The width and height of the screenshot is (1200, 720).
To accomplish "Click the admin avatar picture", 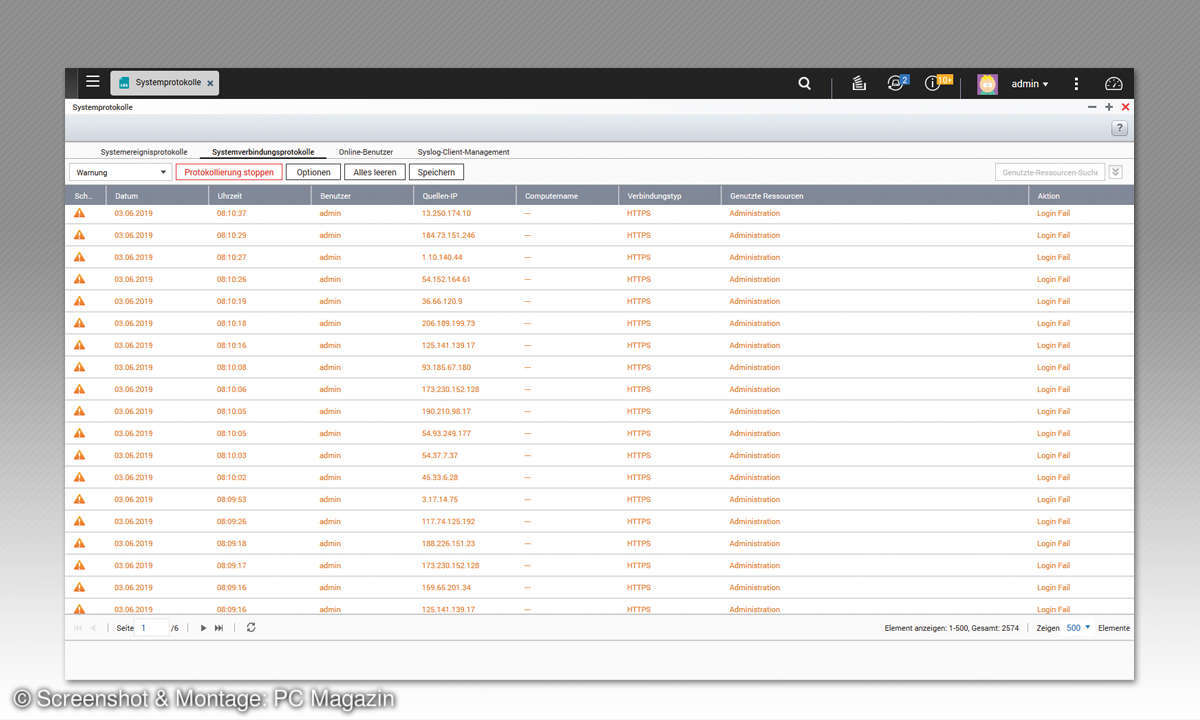I will point(987,84).
